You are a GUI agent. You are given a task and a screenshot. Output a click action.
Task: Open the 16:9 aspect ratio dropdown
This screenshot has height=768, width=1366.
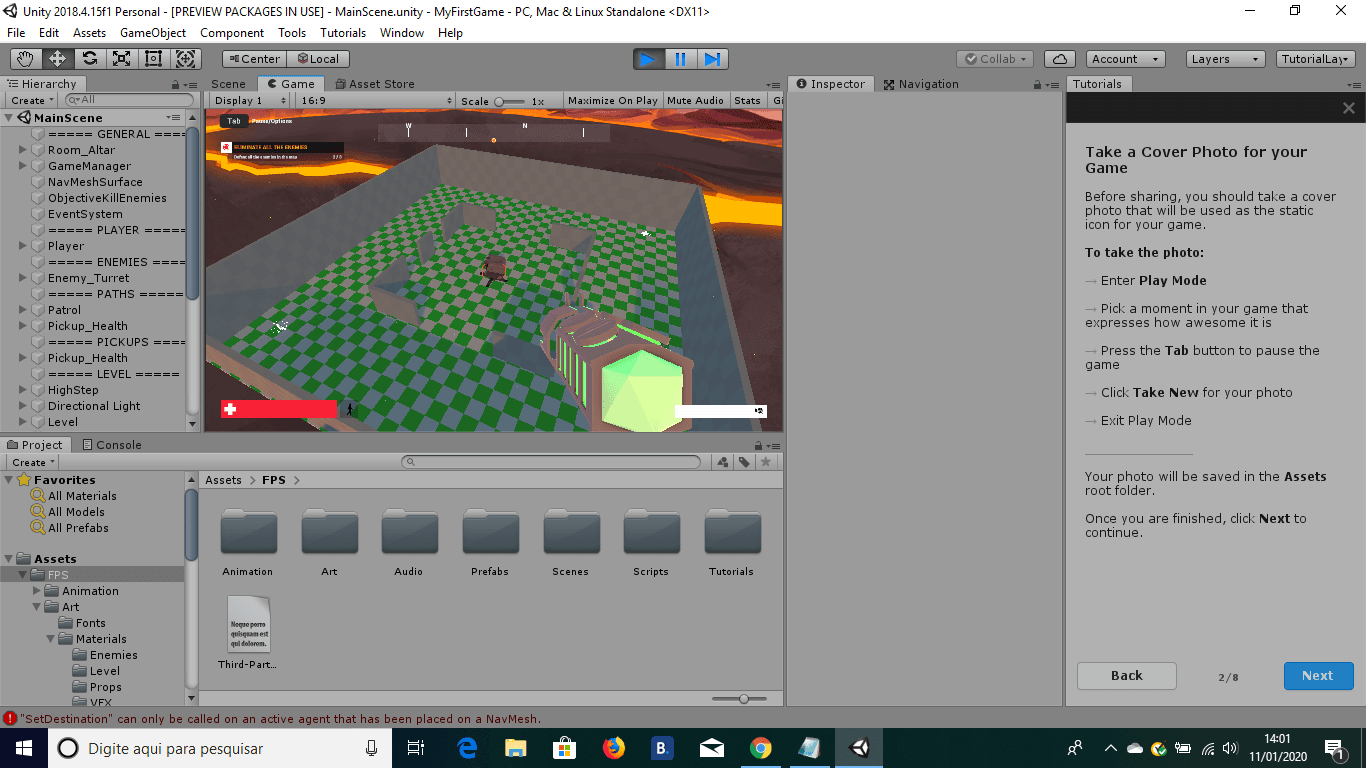[375, 101]
